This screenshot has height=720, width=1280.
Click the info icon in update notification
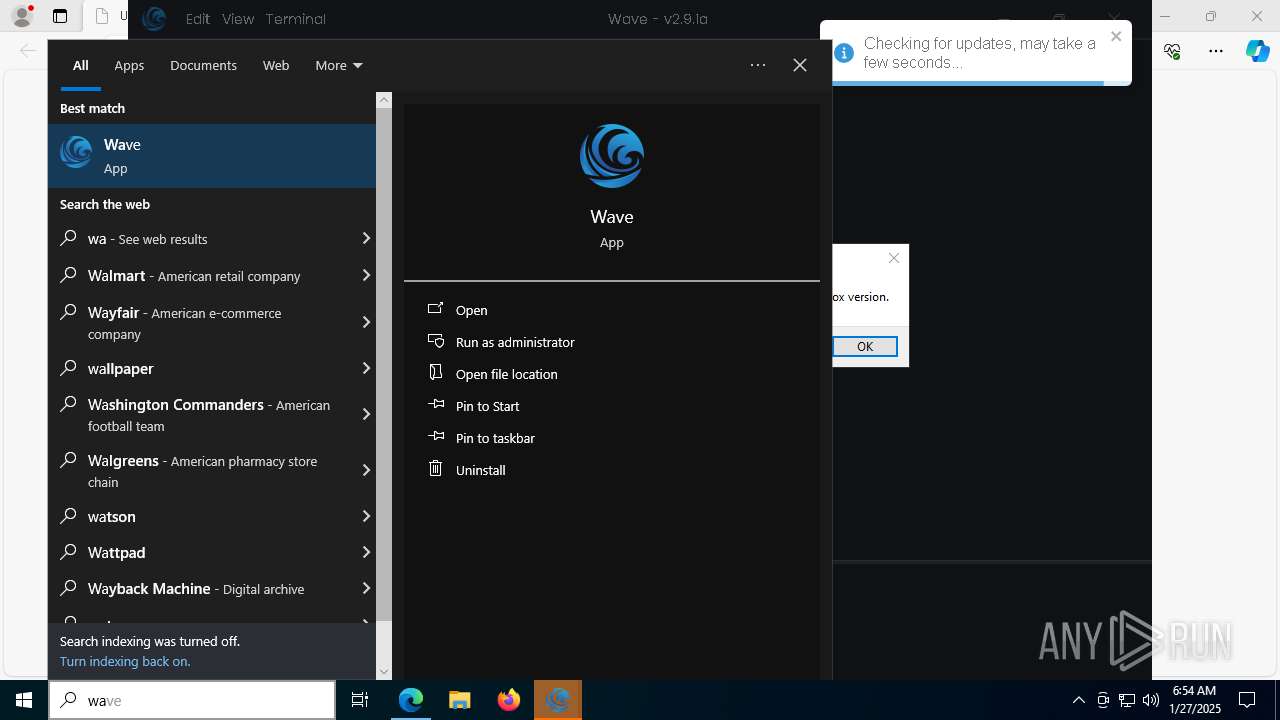click(844, 53)
